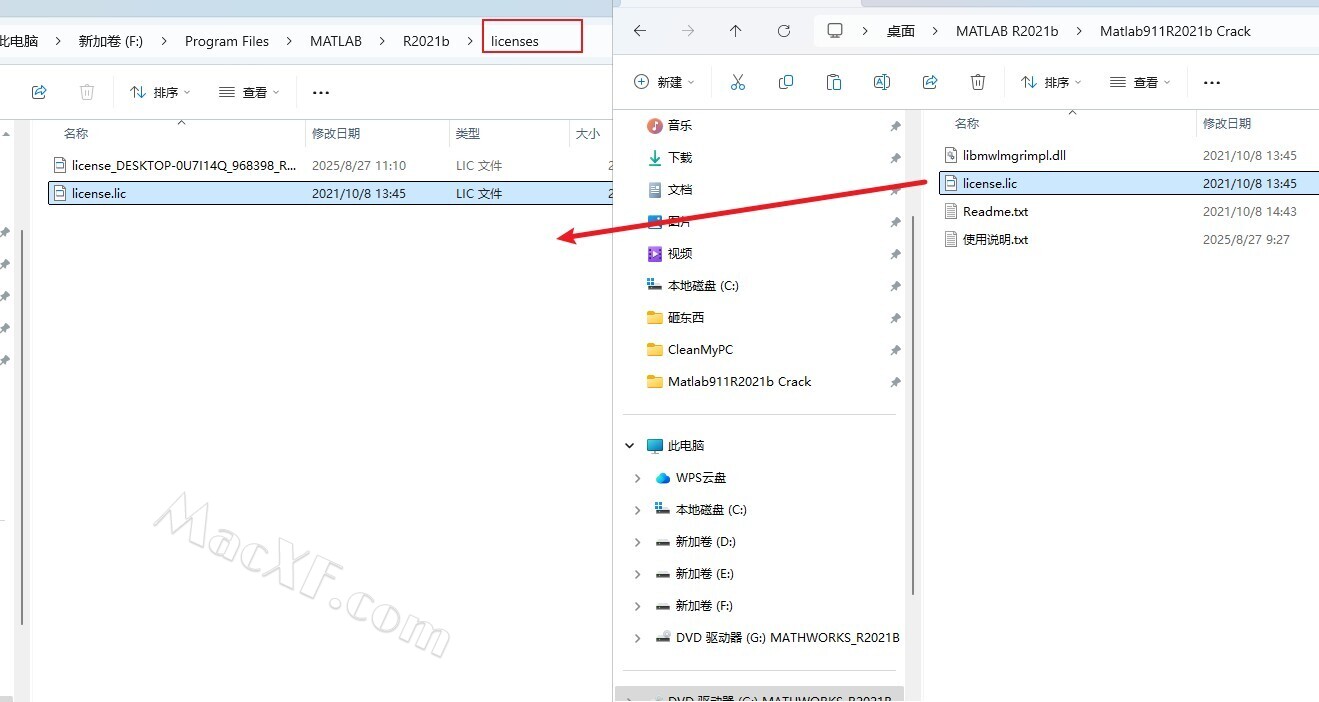Sort by 修改日期 column header in left window
The image size is (1319, 702).
[336, 133]
